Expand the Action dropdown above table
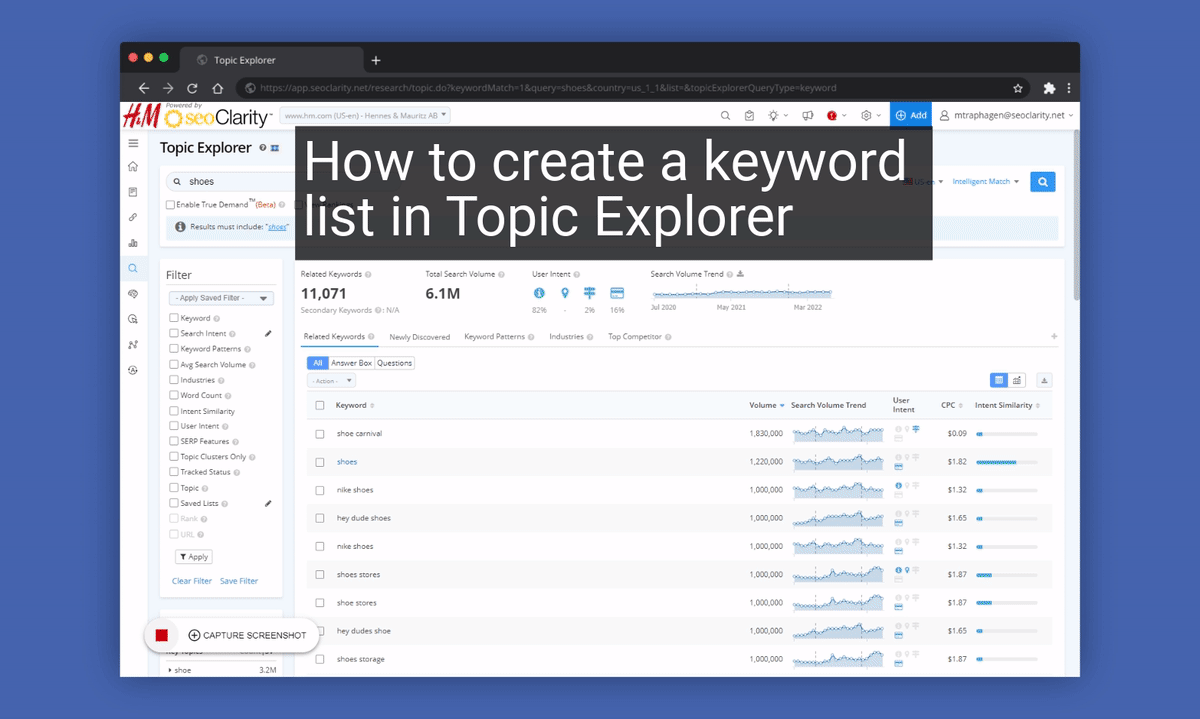Image resolution: width=1200 pixels, height=719 pixels. coord(331,381)
